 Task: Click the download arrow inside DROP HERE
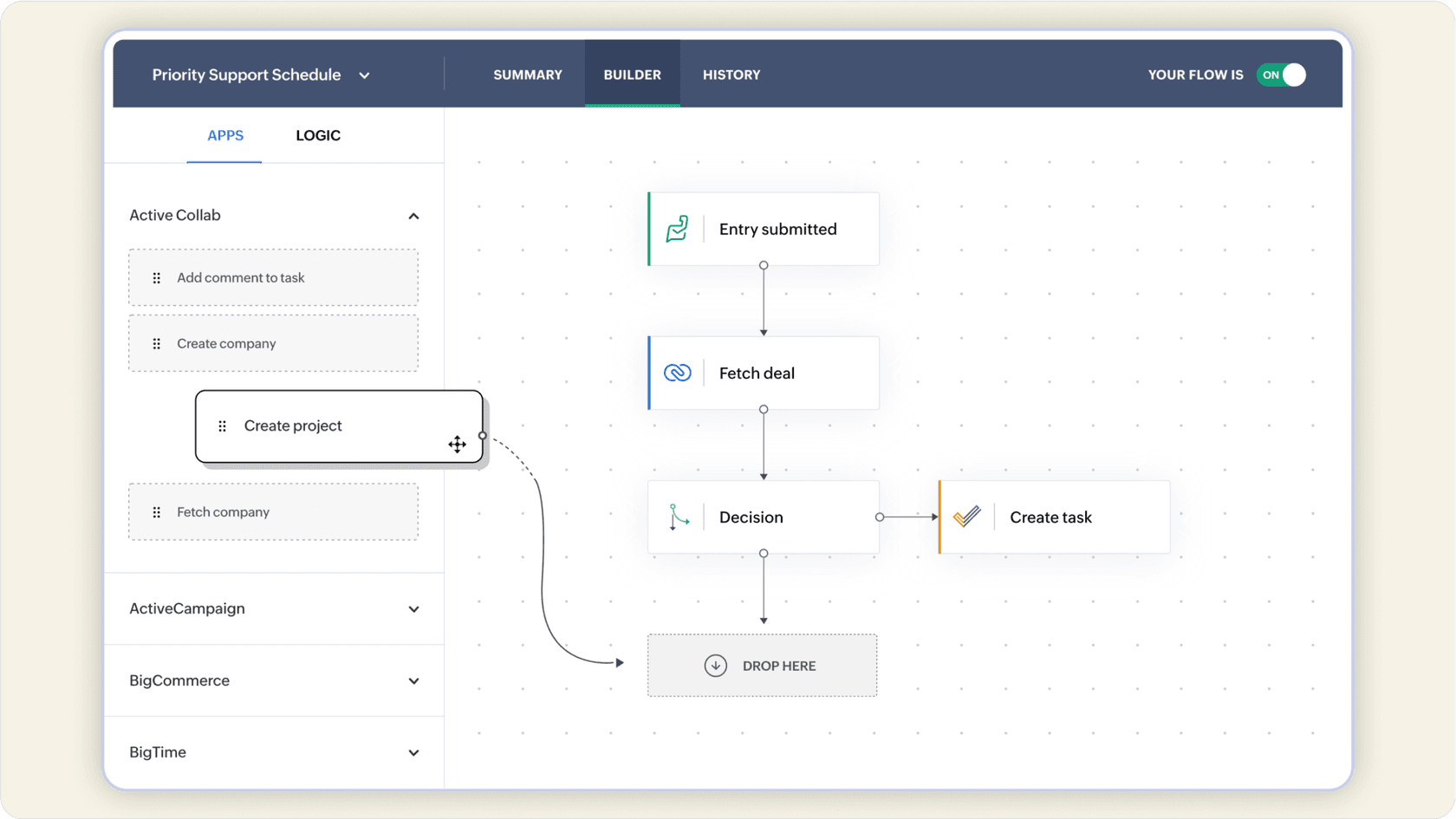point(716,666)
